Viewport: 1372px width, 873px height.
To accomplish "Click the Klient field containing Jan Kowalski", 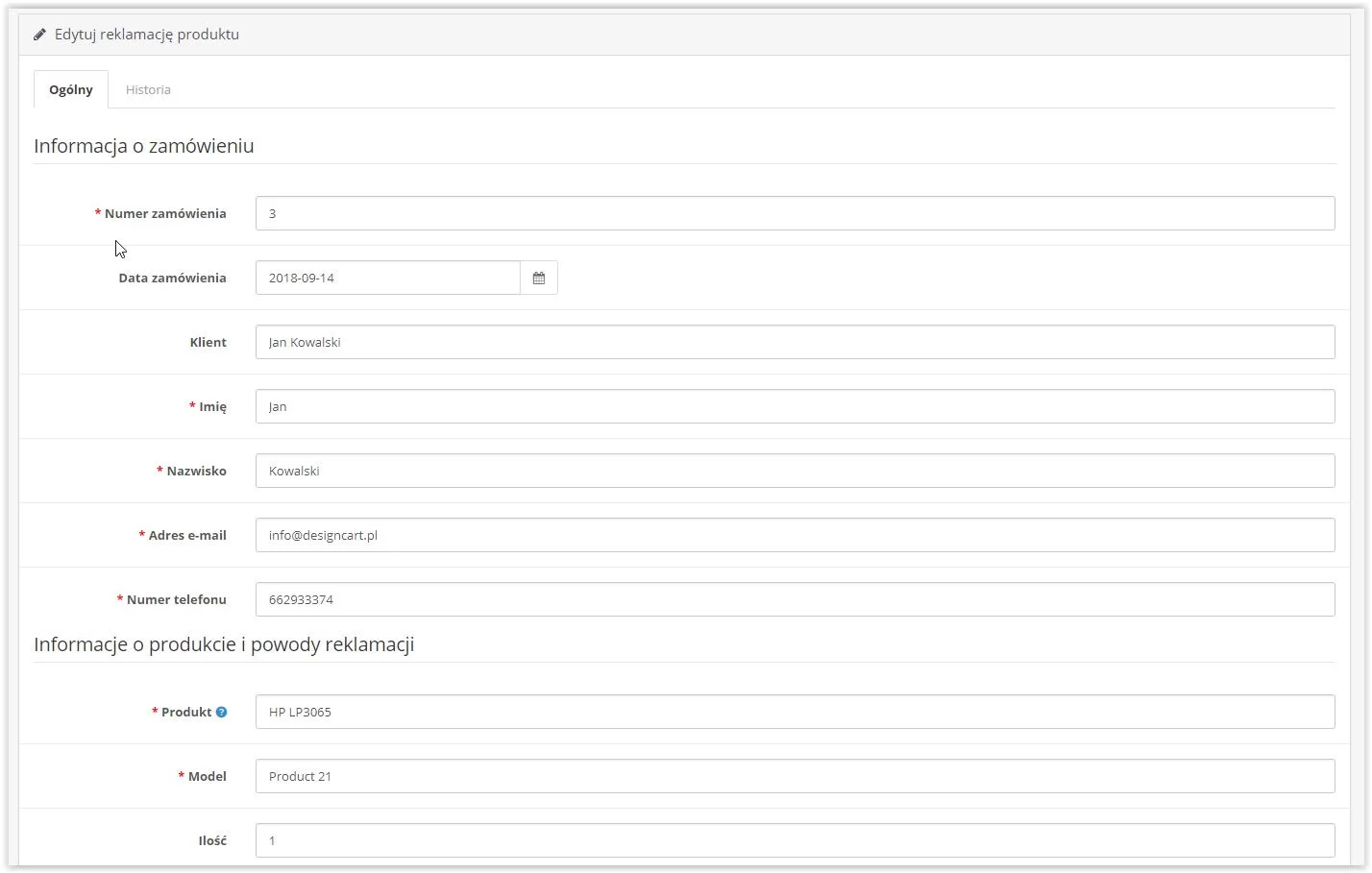I will (x=795, y=342).
